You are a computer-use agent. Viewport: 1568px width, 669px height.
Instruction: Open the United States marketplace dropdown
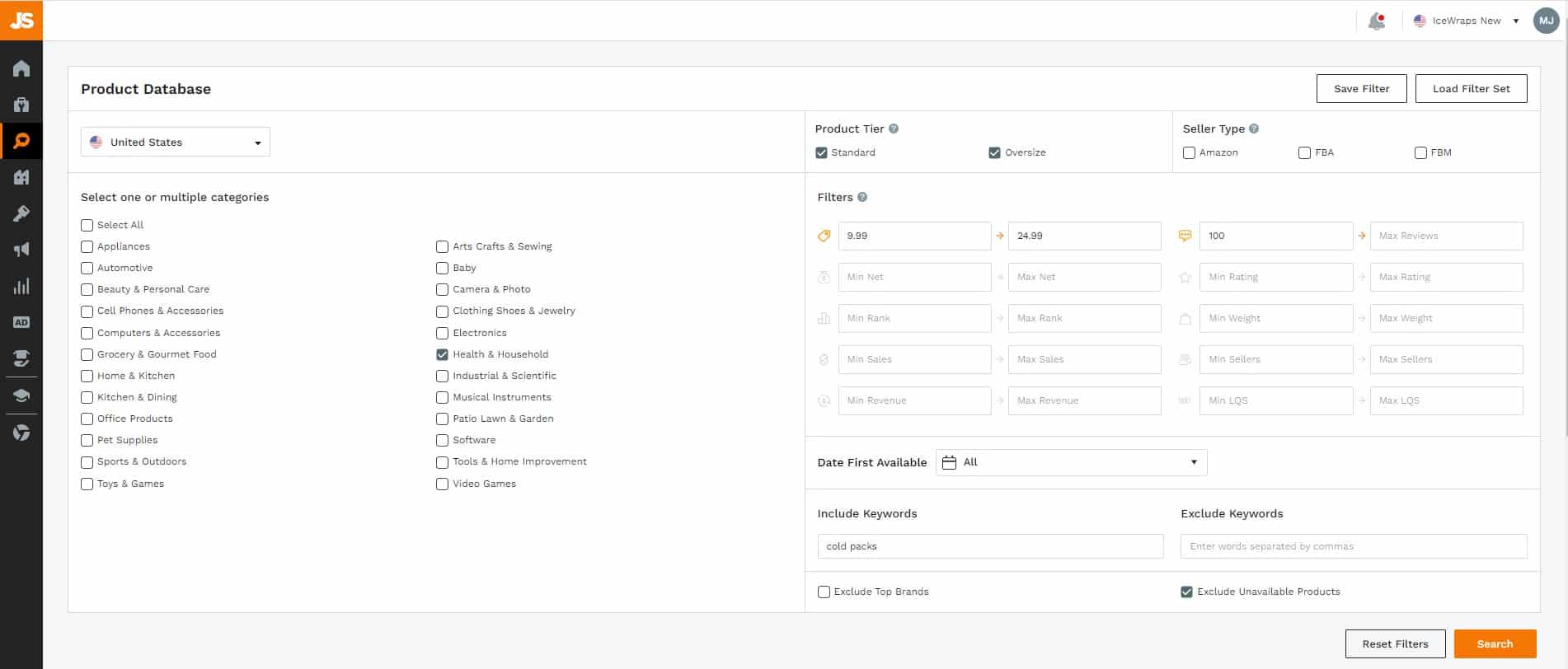(175, 142)
